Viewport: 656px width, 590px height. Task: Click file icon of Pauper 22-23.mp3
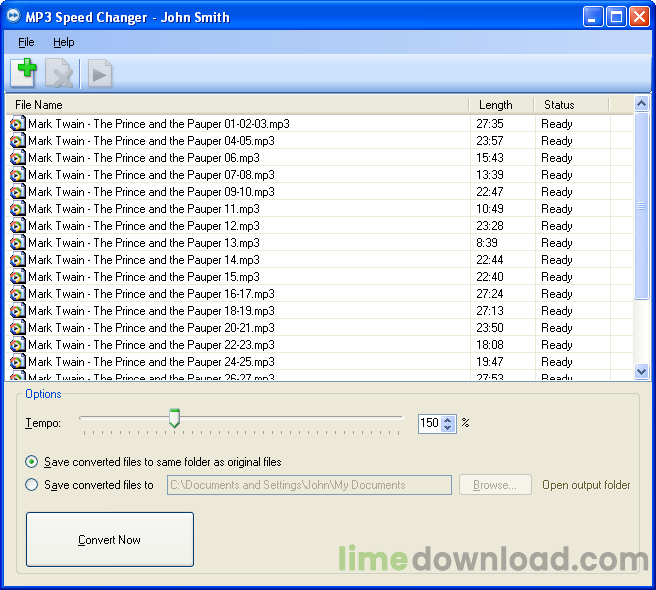point(17,345)
